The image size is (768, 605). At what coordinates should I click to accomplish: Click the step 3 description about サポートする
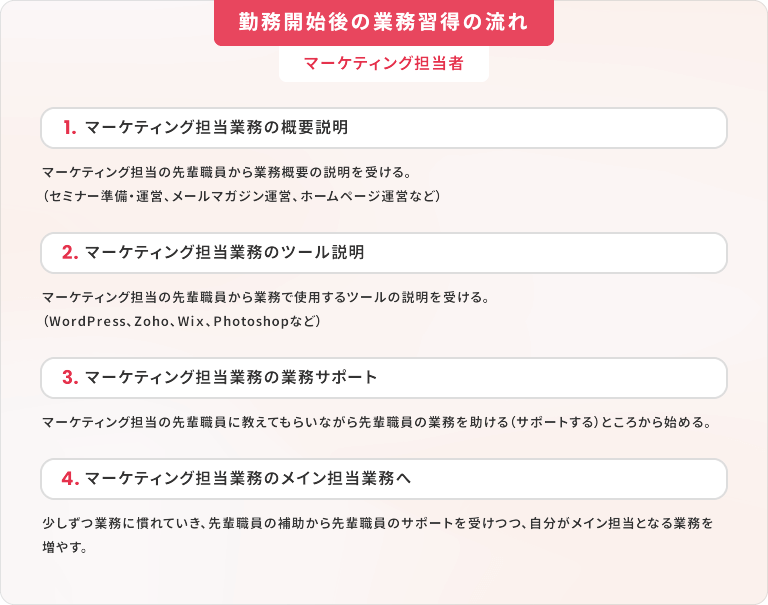[x=377, y=422]
